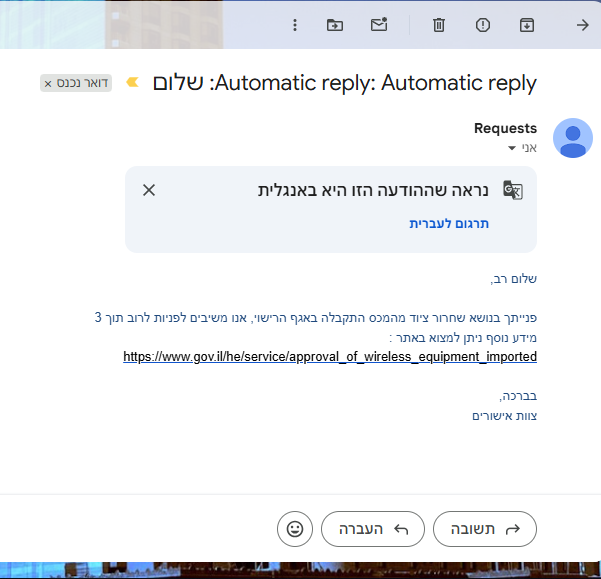Image resolution: width=601 pixels, height=579 pixels.
Task: Click the banner text נראה שההודעה הזו היא באנגלית
Action: [373, 190]
